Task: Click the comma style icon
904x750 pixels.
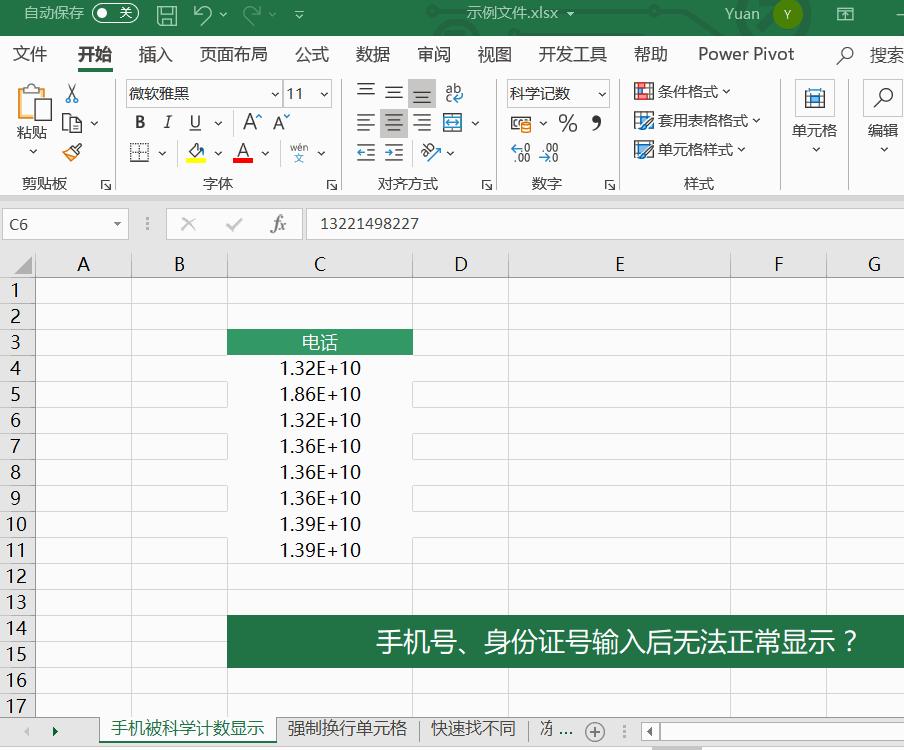Action: [595, 122]
